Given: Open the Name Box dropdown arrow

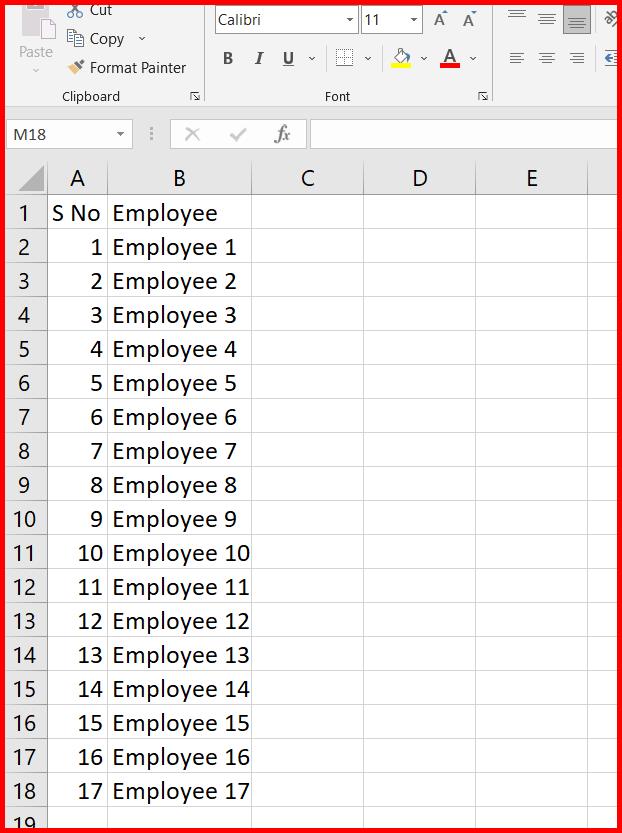Looking at the screenshot, I should coord(122,133).
